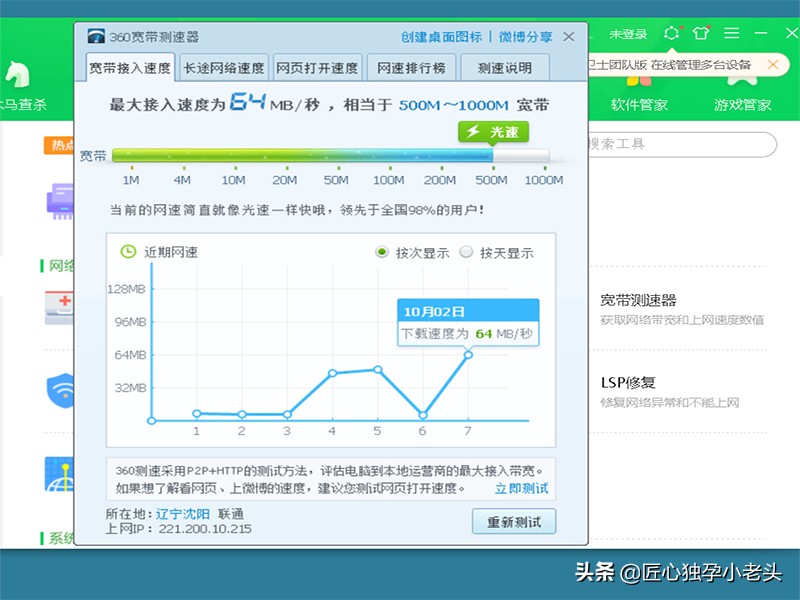Switch to the 网速排行榜 tab

click(x=409, y=68)
